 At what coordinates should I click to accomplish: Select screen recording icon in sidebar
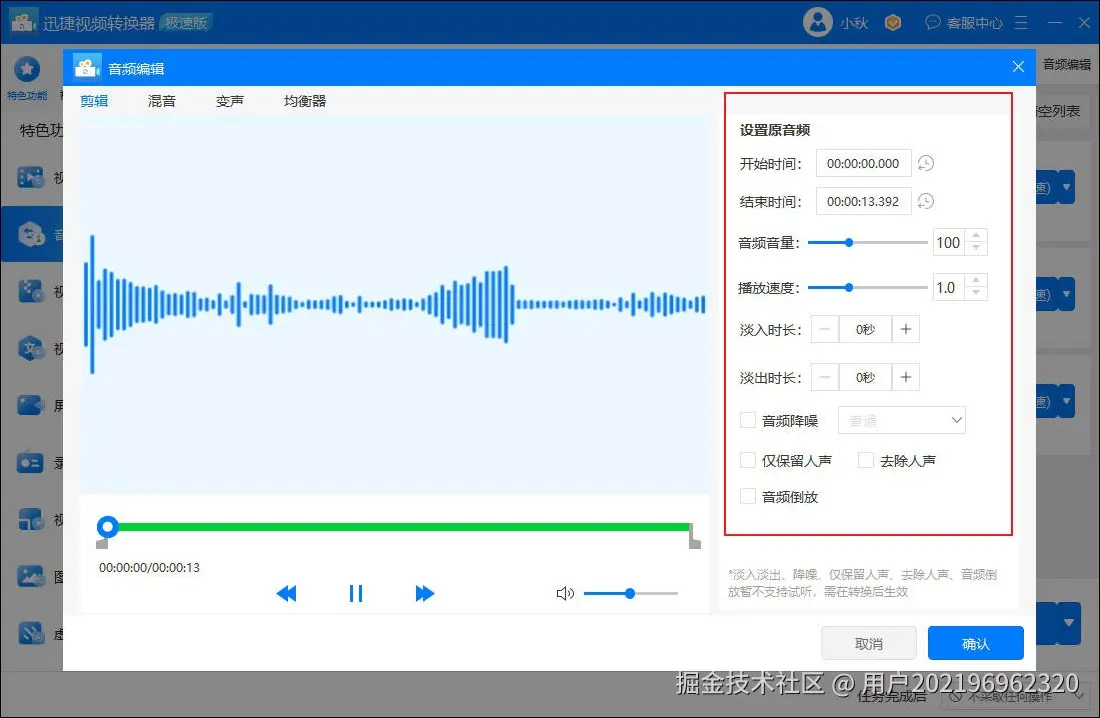30,405
